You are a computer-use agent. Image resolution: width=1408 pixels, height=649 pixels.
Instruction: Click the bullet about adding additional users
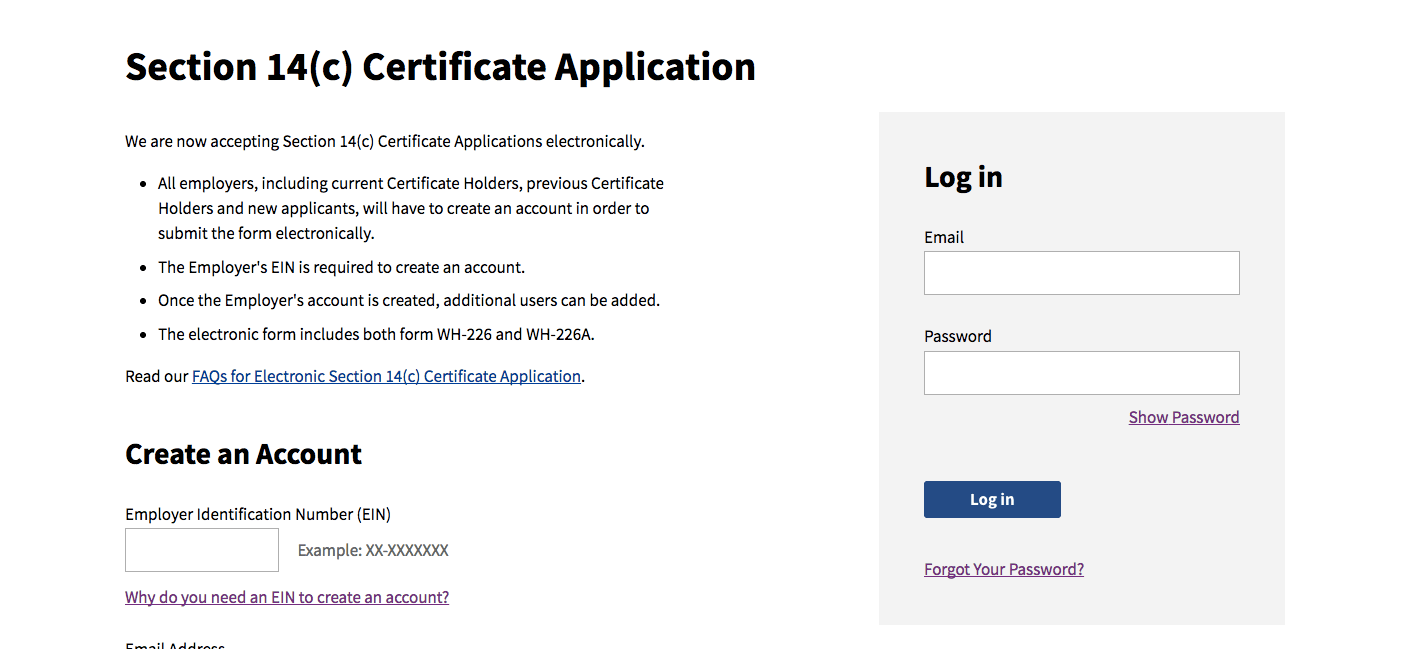coord(409,301)
